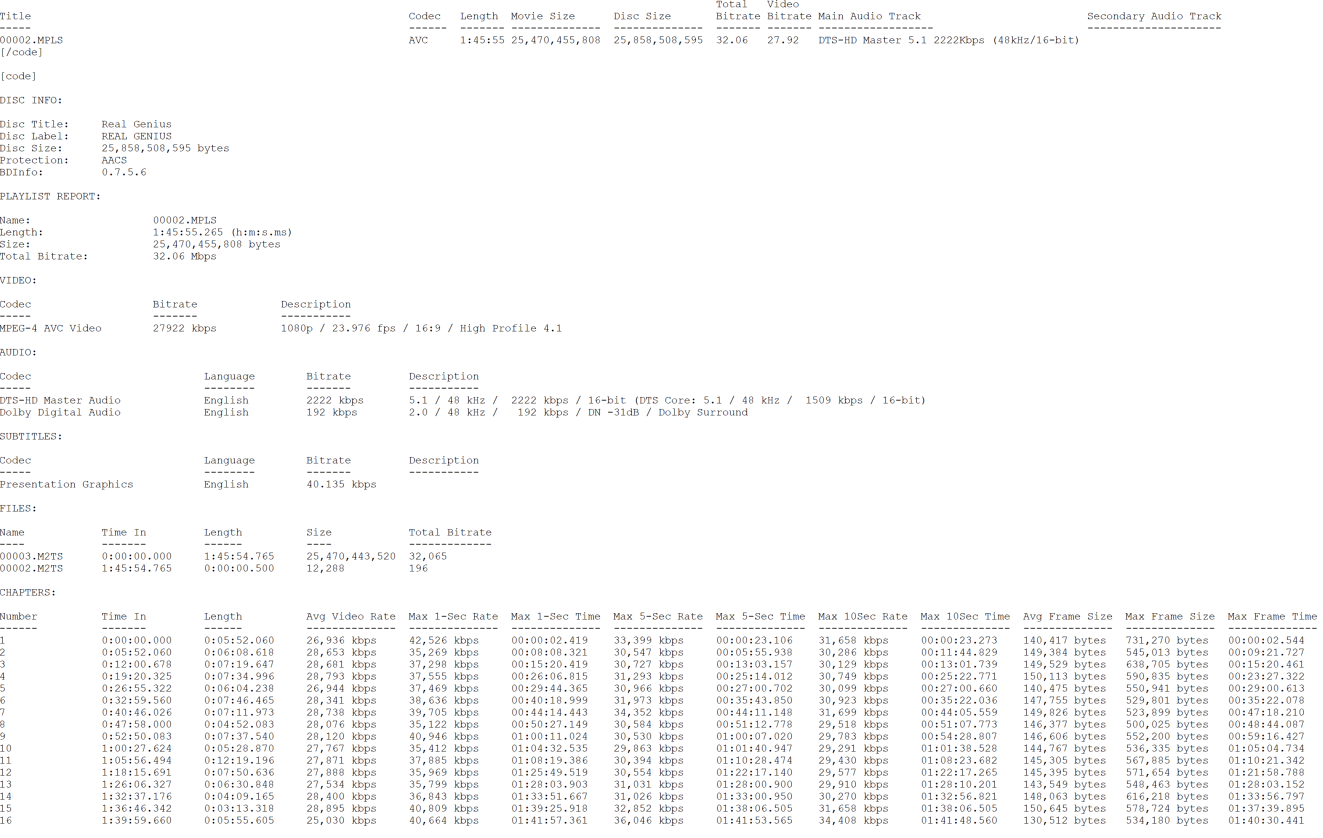Click the 32.06 Mbps total bitrate value

click(184, 256)
